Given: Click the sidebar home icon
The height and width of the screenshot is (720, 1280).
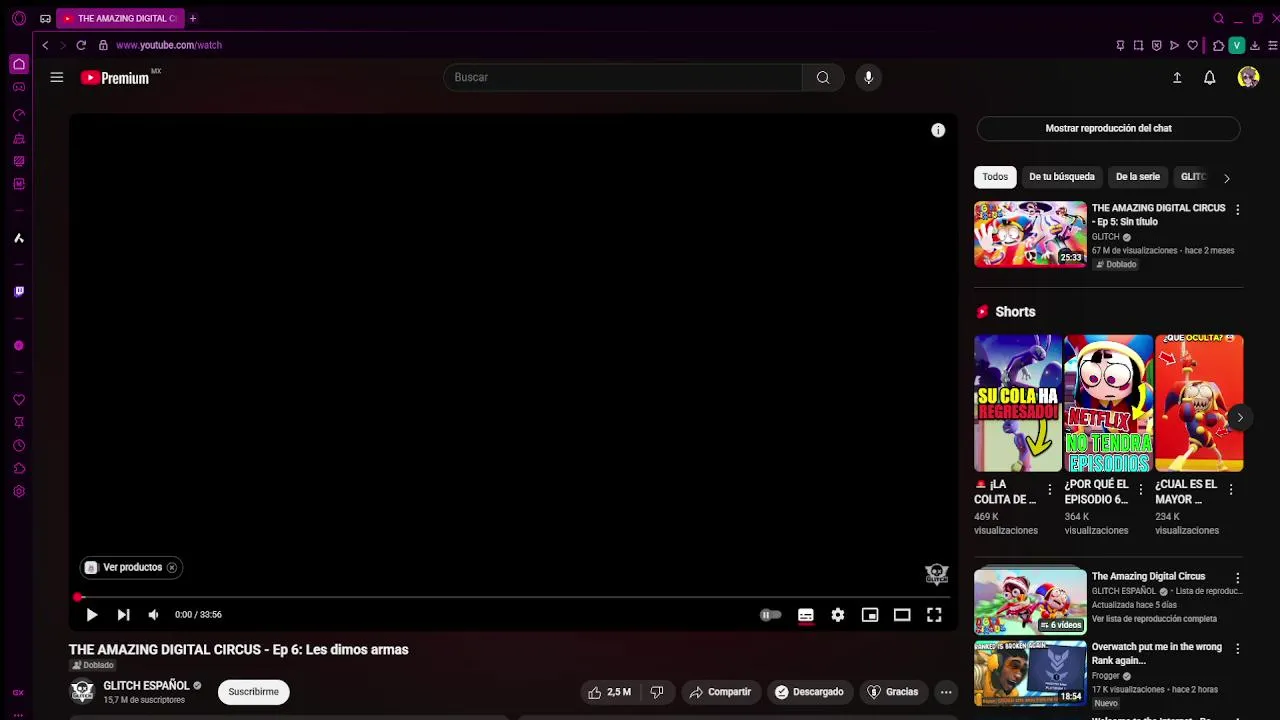Looking at the screenshot, I should click(18, 64).
